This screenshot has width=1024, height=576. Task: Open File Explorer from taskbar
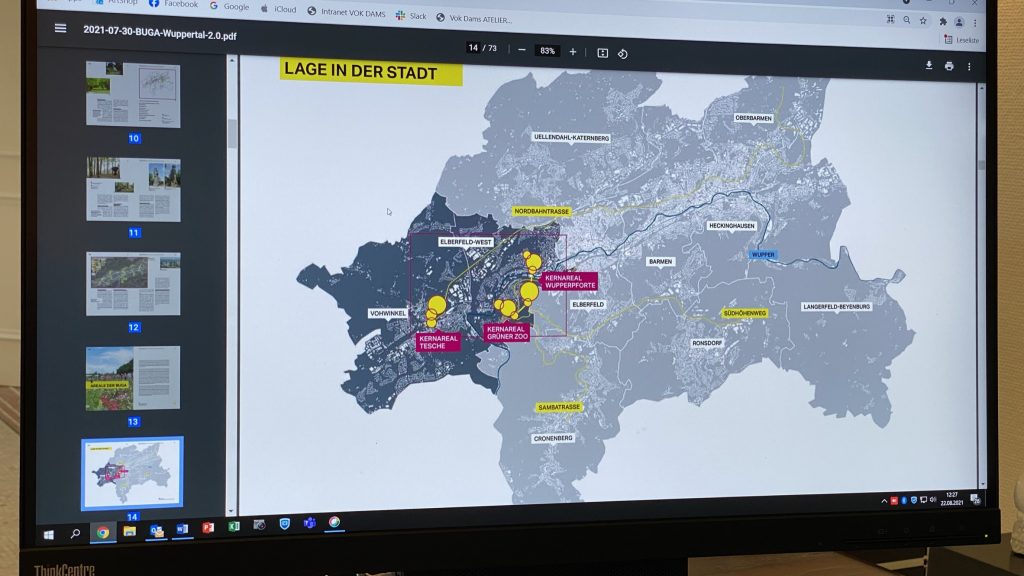click(129, 531)
